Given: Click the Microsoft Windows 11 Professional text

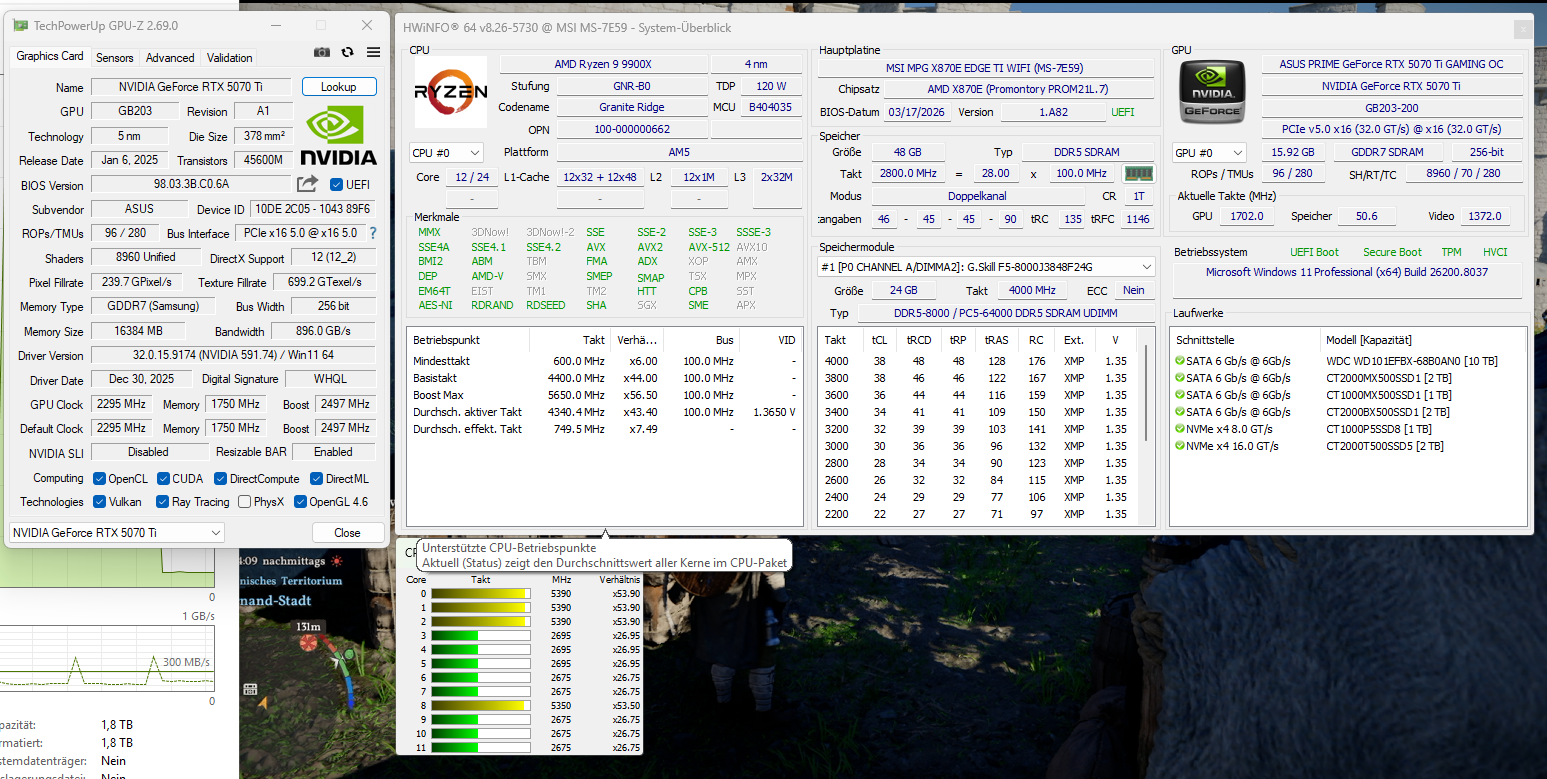Looking at the screenshot, I should tap(1346, 272).
